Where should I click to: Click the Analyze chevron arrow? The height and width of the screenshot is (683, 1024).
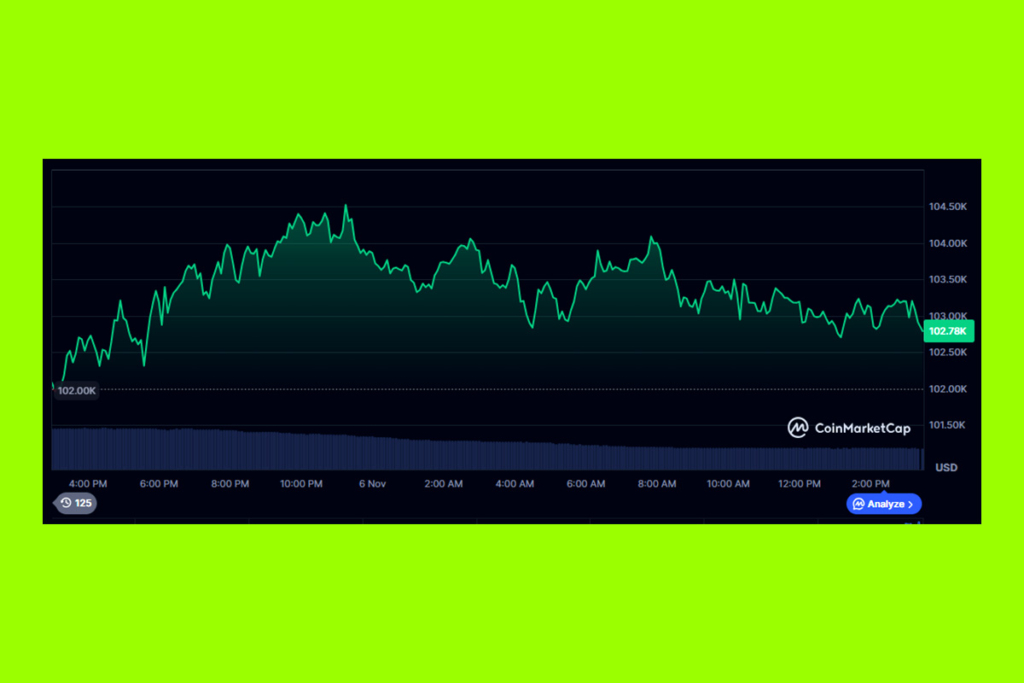pyautogui.click(x=910, y=504)
